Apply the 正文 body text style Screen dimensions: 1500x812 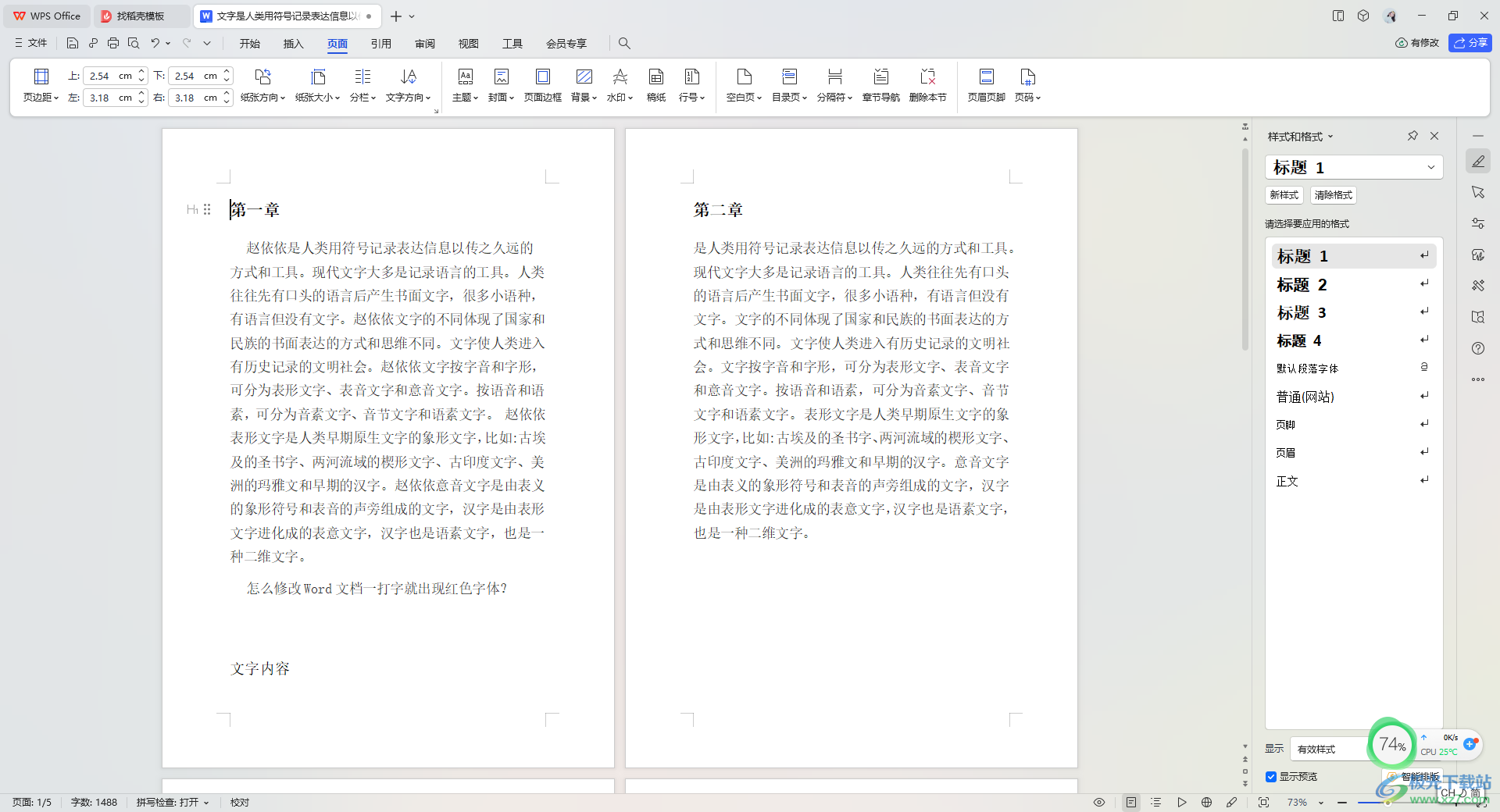[1354, 481]
